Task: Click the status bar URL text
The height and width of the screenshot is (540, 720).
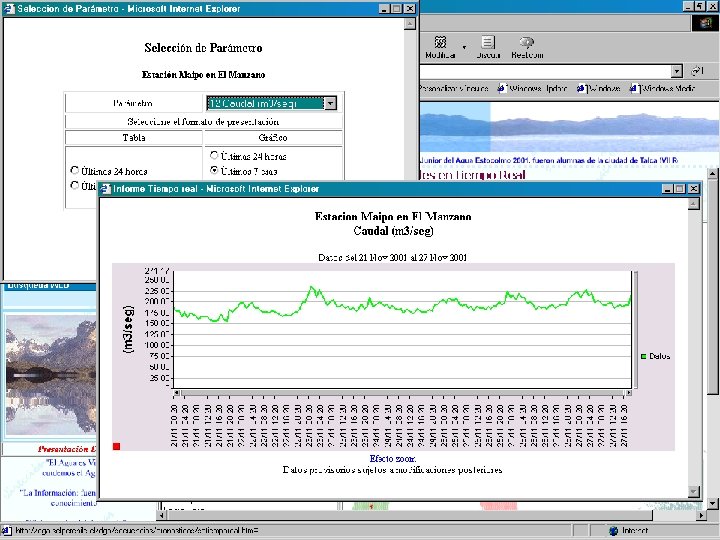Action: tap(136, 531)
